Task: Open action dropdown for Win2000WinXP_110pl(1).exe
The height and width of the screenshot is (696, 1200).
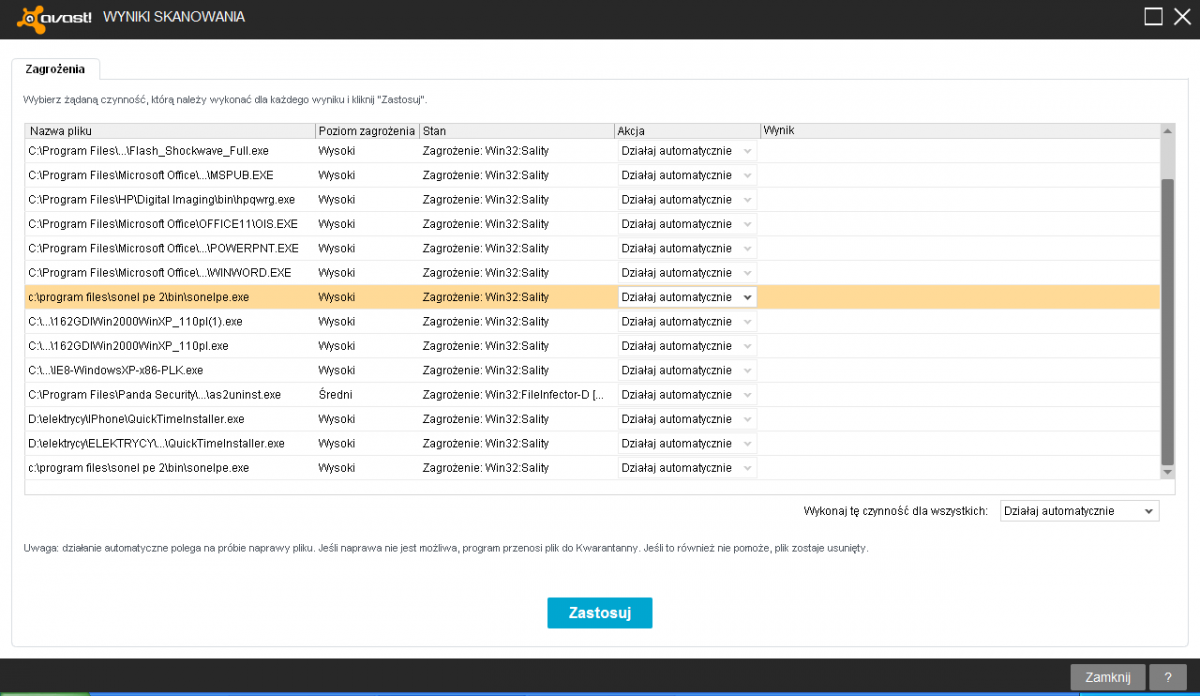Action: pyautogui.click(x=687, y=321)
